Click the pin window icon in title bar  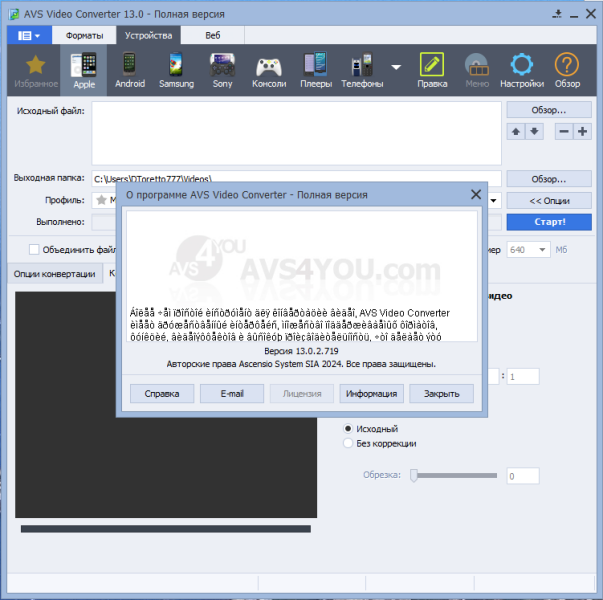(x=557, y=14)
